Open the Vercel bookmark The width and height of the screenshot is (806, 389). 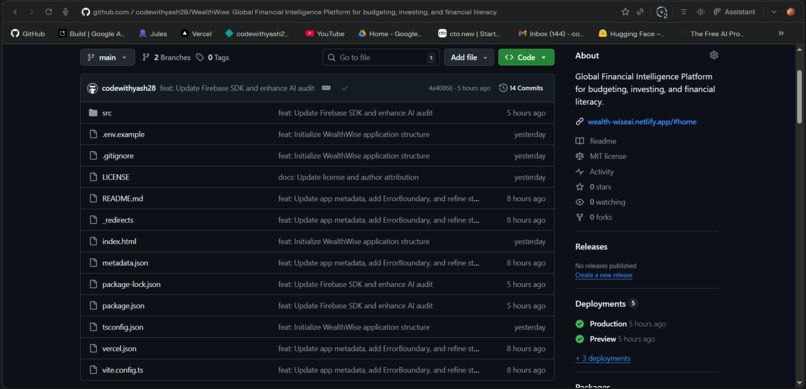tap(196, 33)
